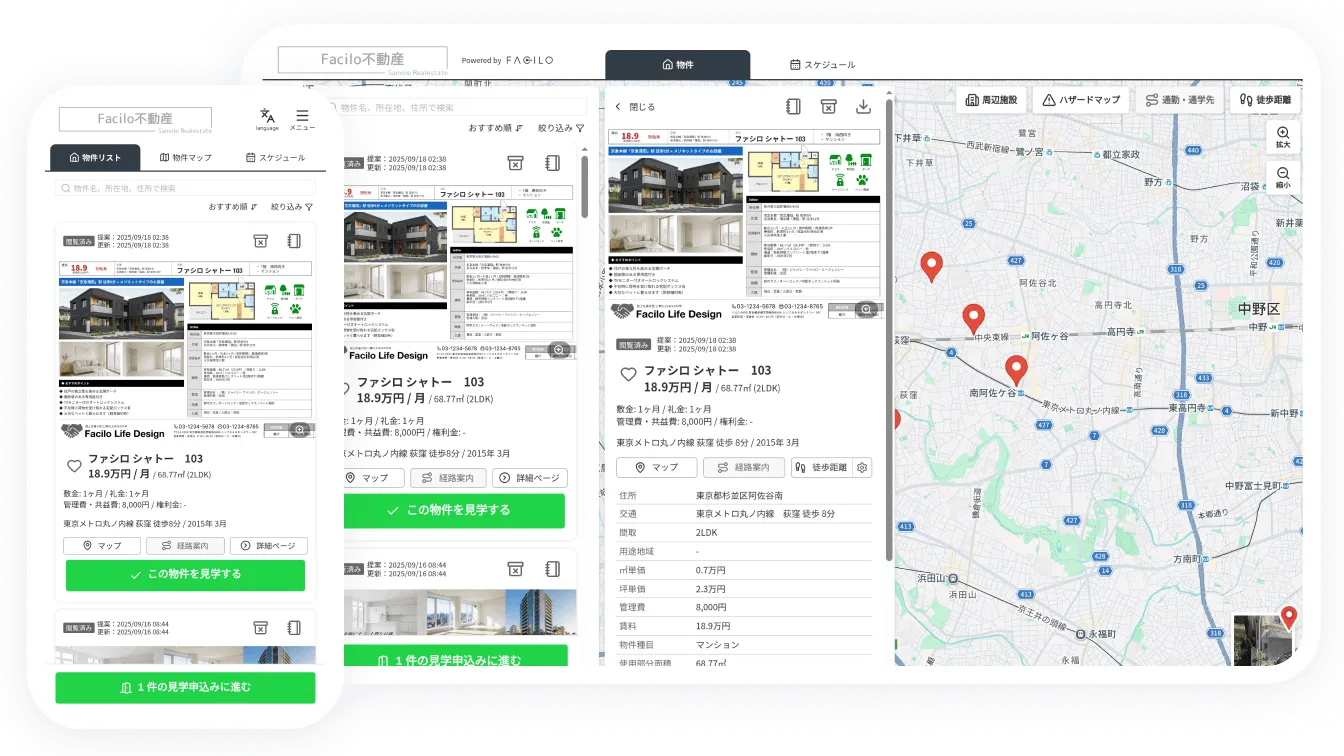
Task: Open the おすすめ順 sort menu in mobile view
Action: pos(233,207)
